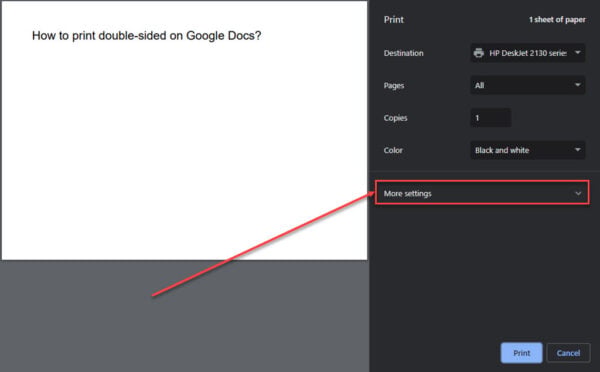
Task: Click the 'Print' dialog heading
Action: coord(394,20)
